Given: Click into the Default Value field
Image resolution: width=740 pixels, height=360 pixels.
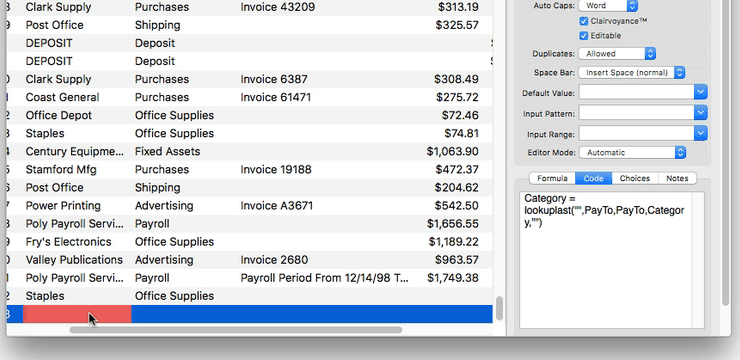Looking at the screenshot, I should tap(637, 92).
